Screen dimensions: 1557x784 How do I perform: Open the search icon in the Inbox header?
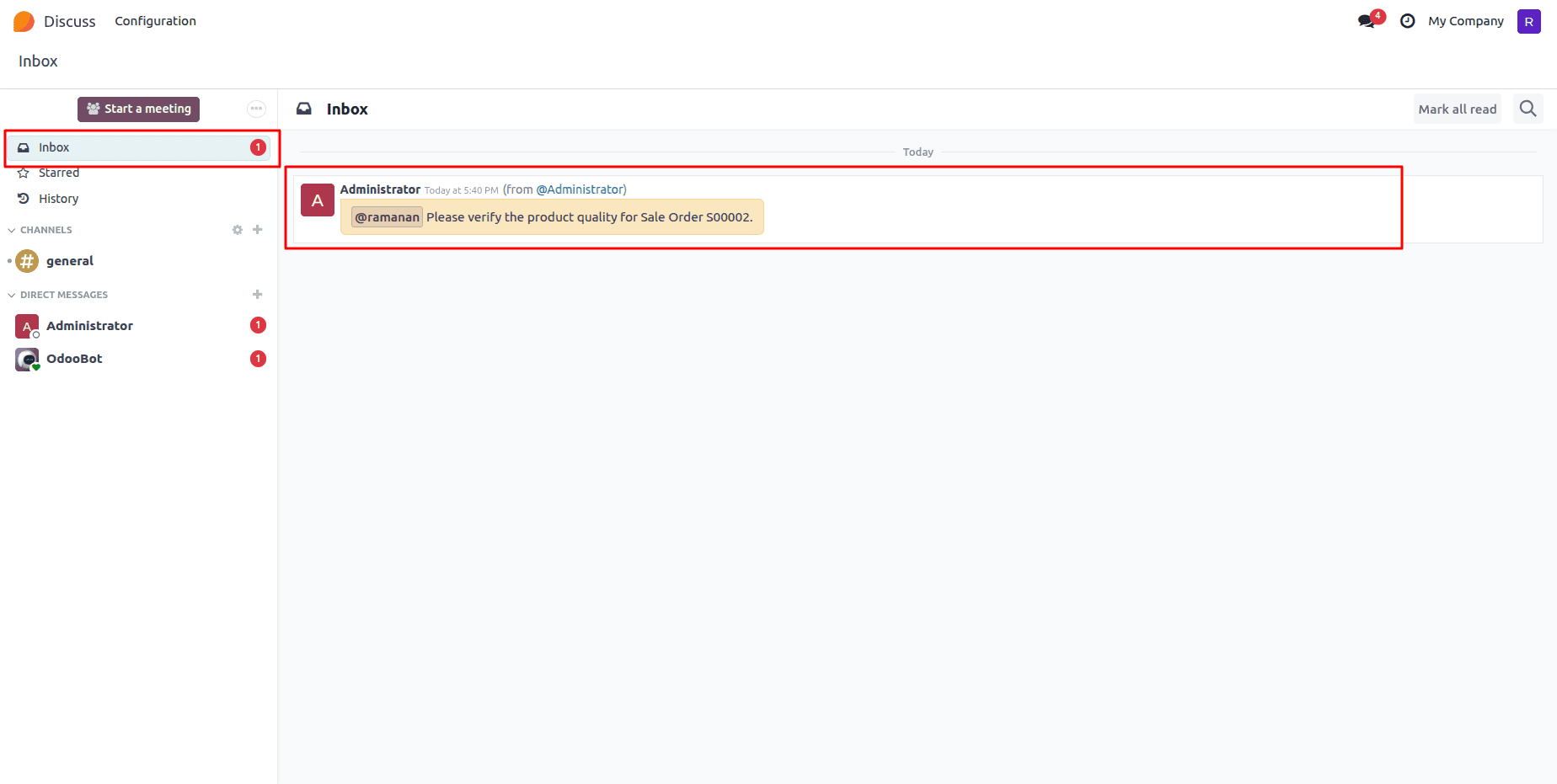[x=1528, y=109]
